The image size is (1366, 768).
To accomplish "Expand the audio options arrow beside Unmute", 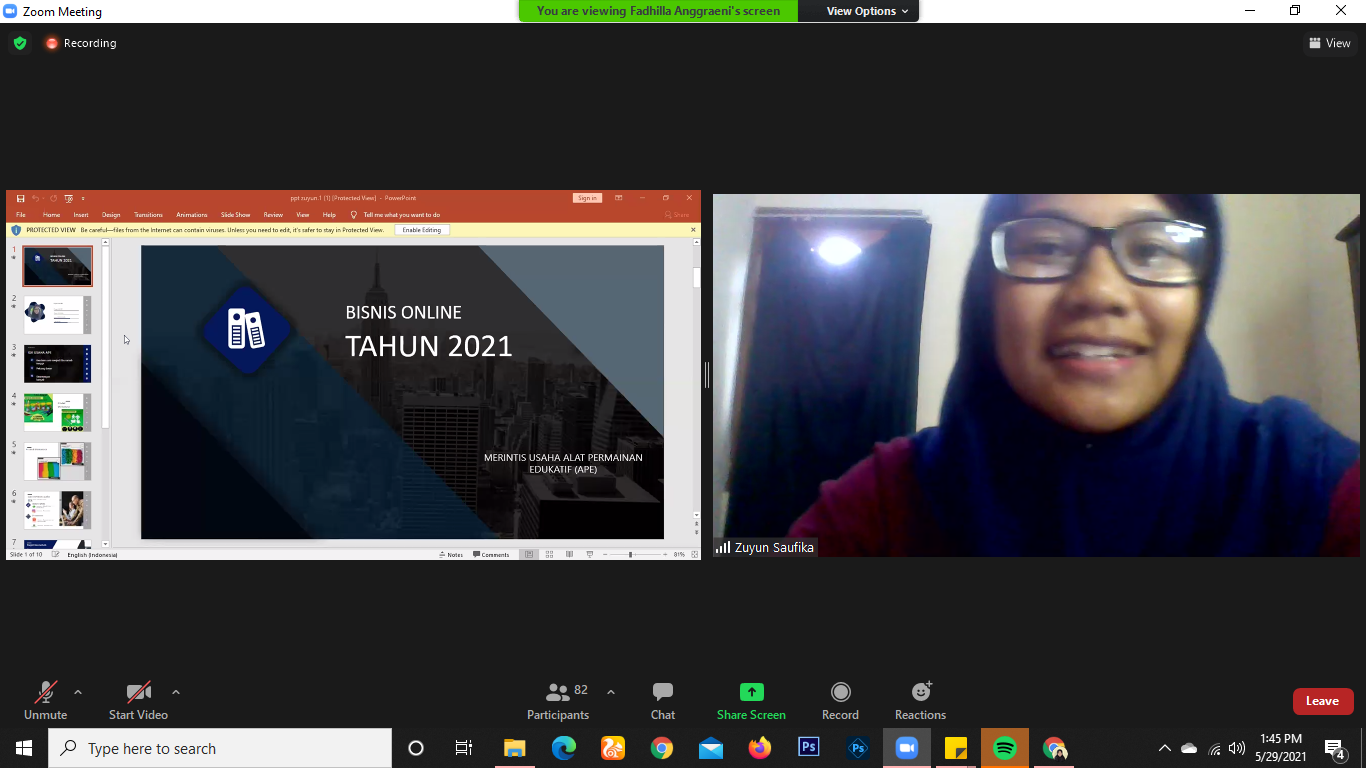I will [78, 692].
